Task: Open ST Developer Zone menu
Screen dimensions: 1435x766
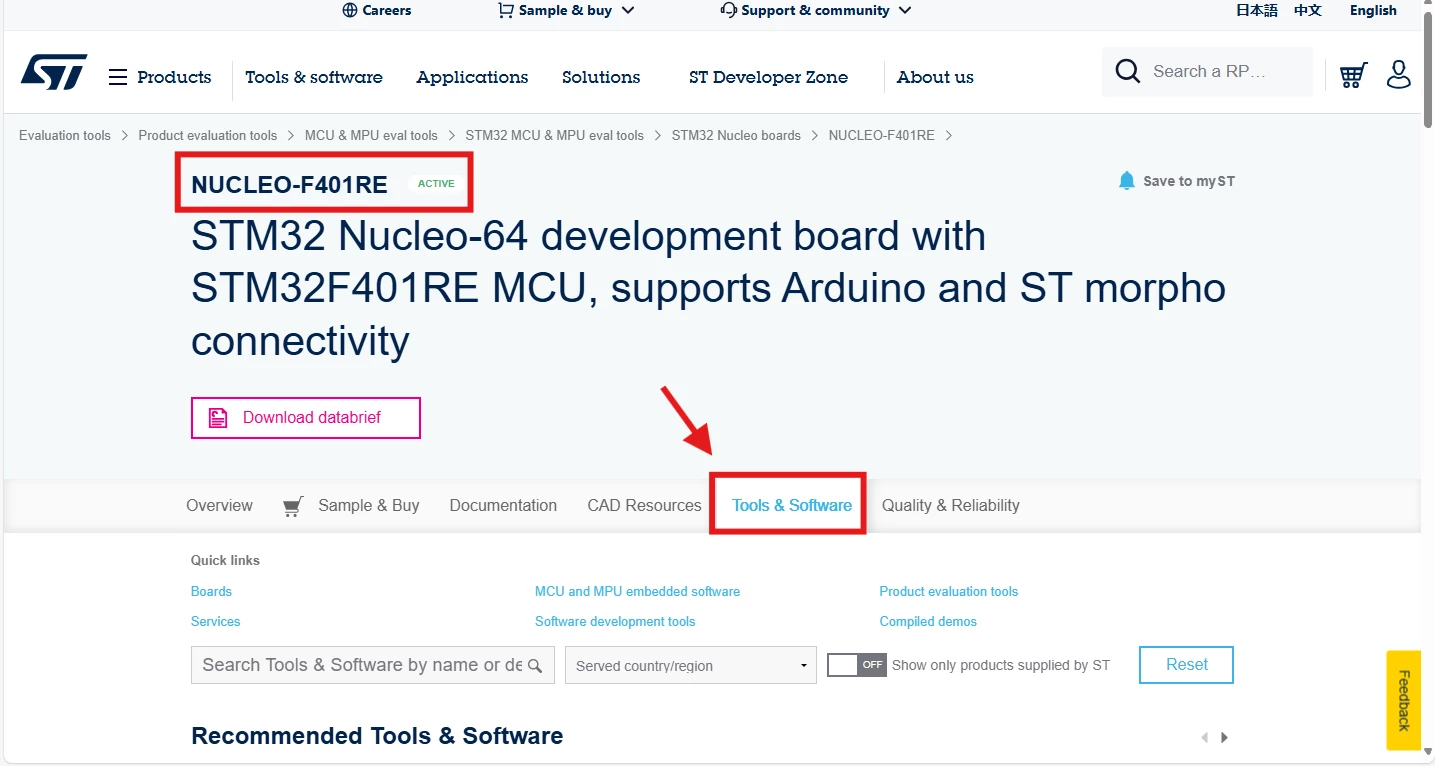Action: point(768,77)
